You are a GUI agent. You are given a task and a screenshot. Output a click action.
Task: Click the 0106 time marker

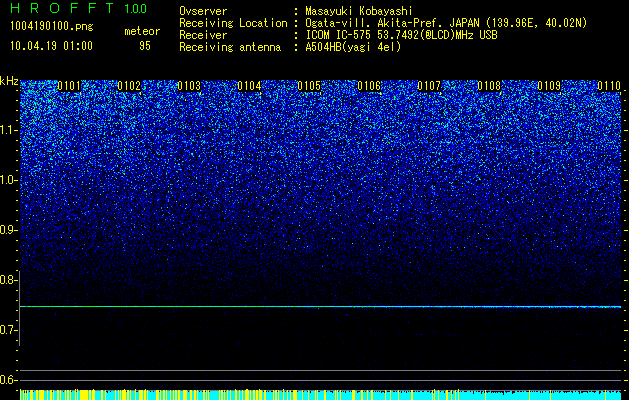tap(369, 86)
